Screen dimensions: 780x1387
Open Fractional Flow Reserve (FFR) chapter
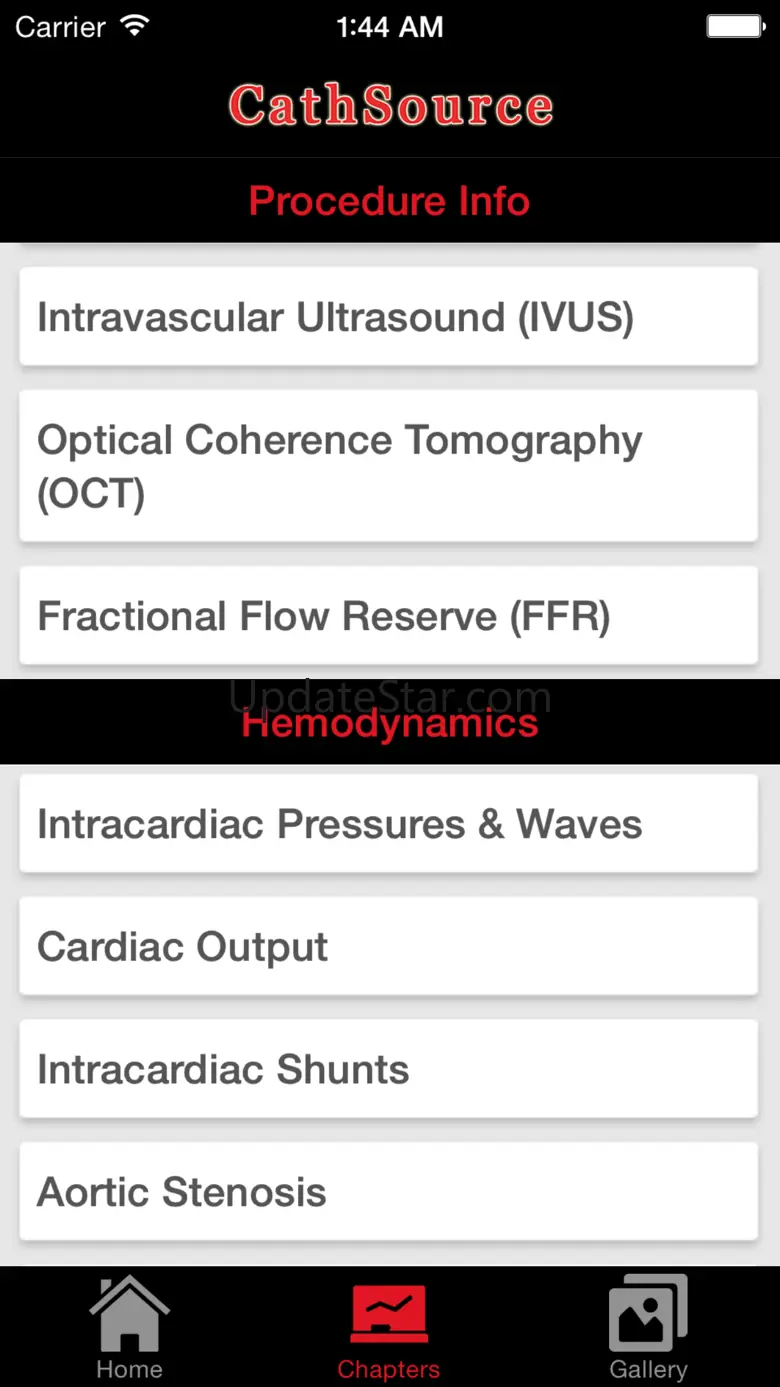tap(388, 616)
